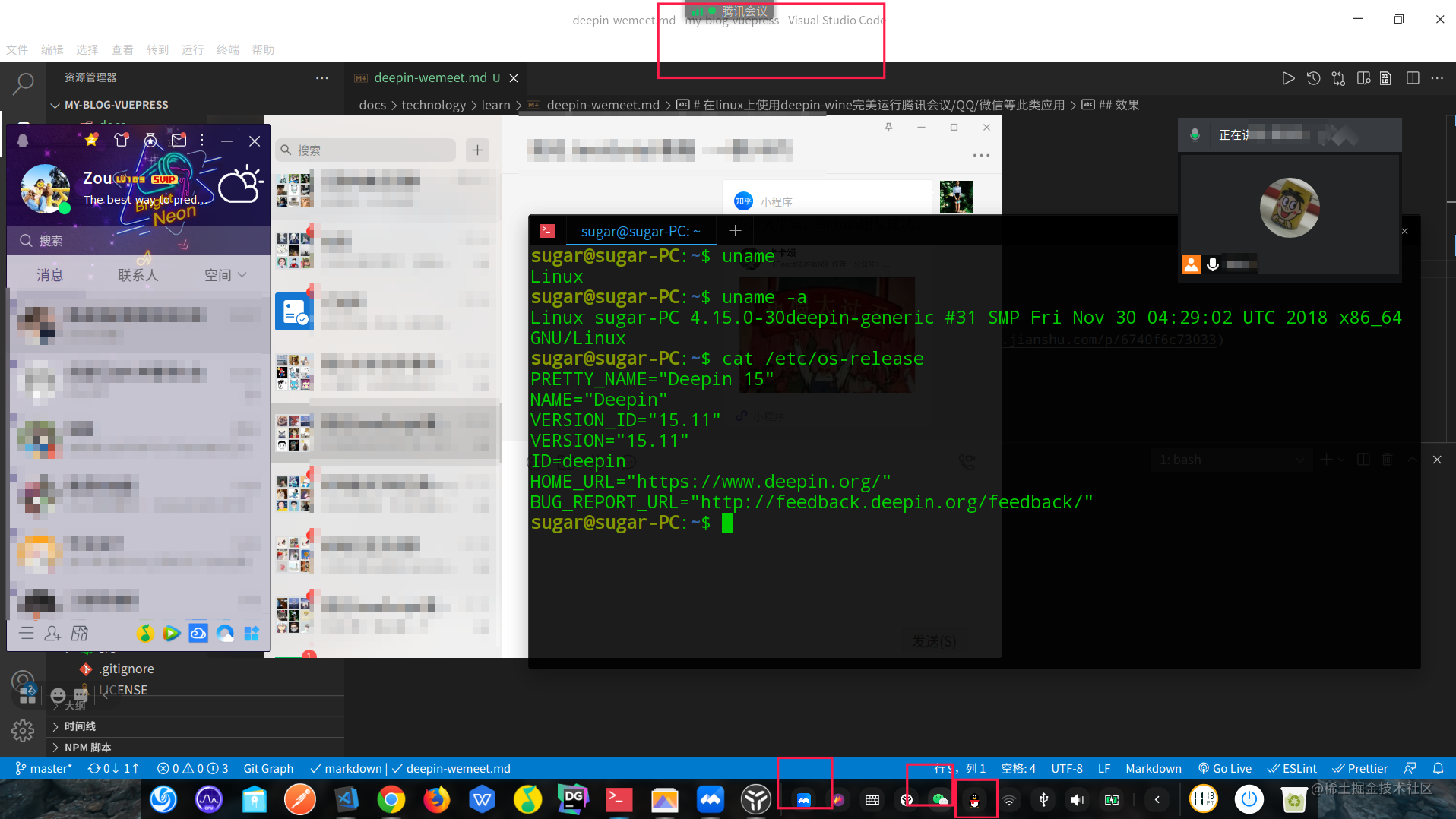Mute the microphone in the meeting window
1456x819 pixels.
(1213, 264)
